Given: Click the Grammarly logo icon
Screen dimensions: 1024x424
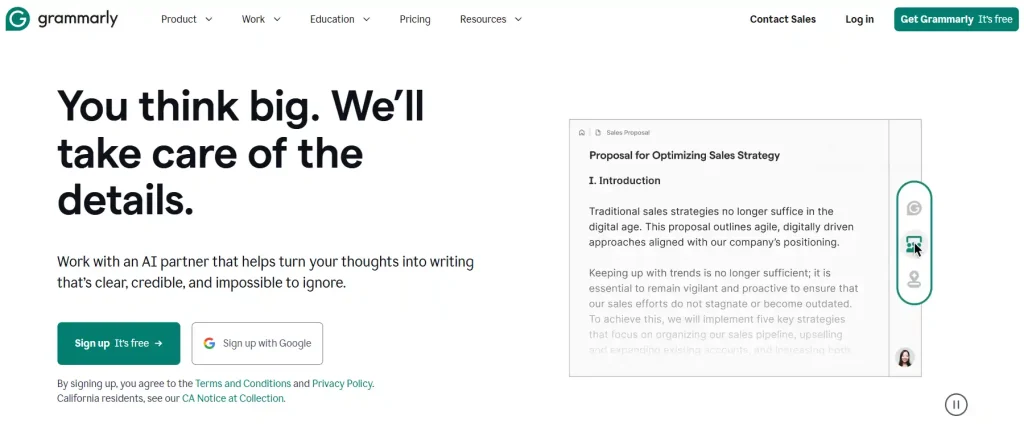Looking at the screenshot, I should pyautogui.click(x=18, y=19).
